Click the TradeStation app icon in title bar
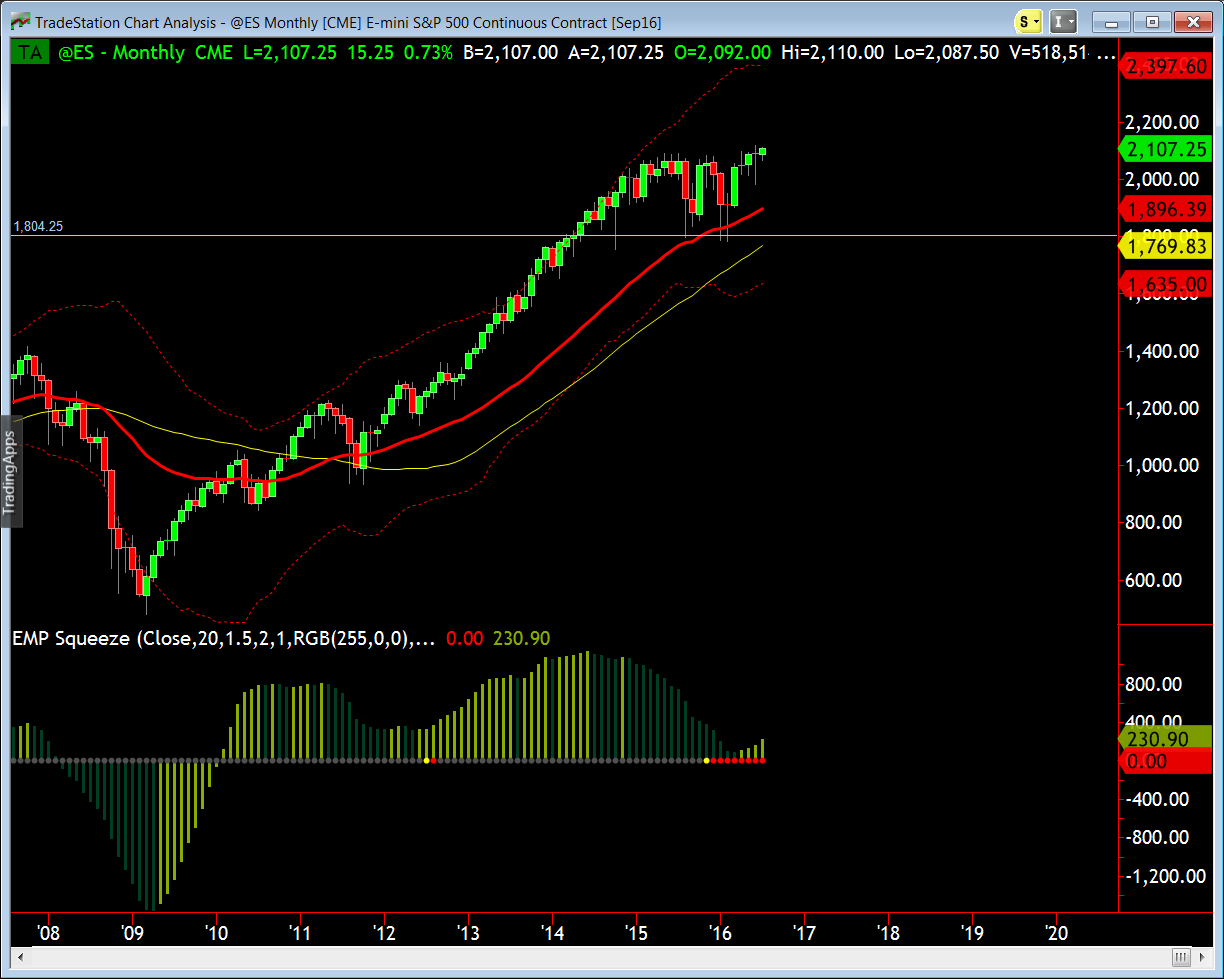This screenshot has height=979, width=1224. click(x=19, y=21)
